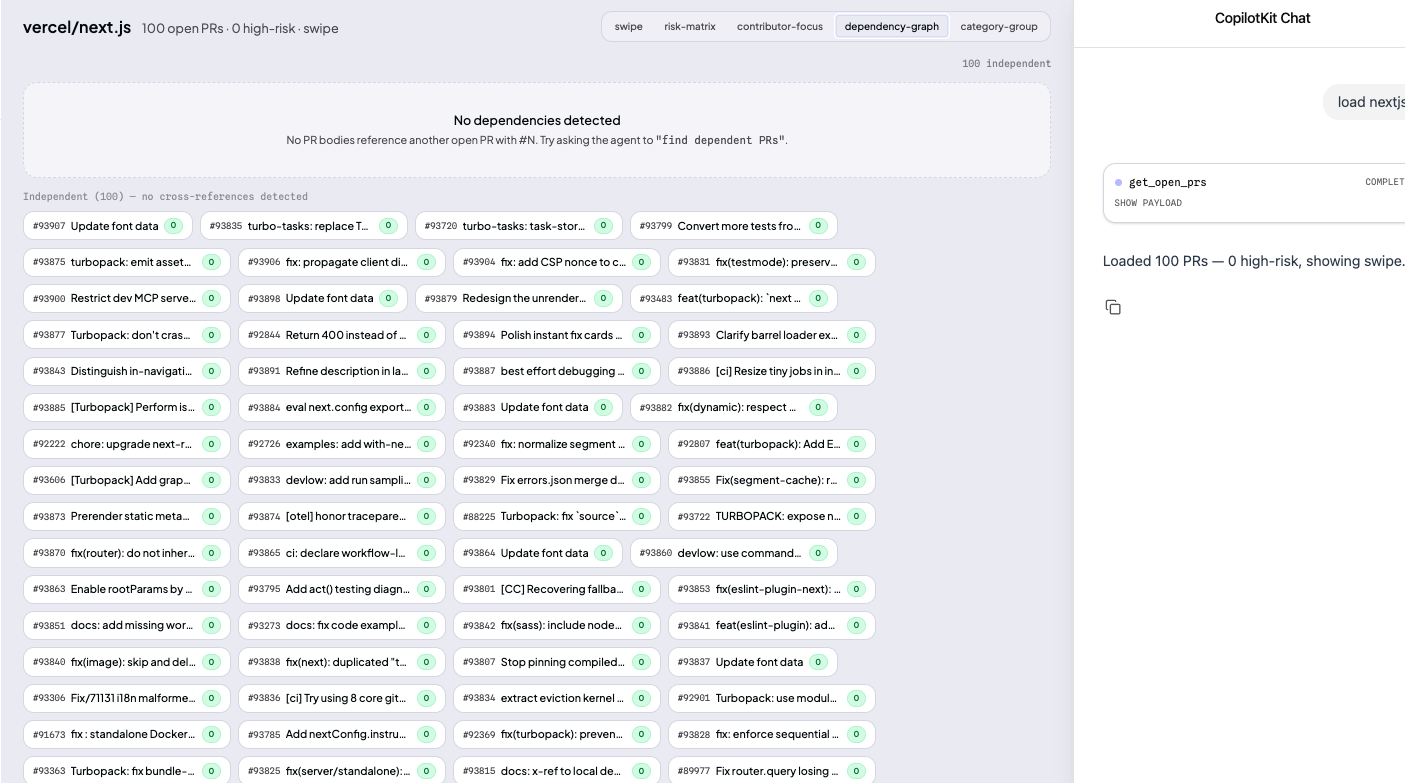
Task: Select PR #93838 fix(next): duplicated
Action: (x=342, y=662)
